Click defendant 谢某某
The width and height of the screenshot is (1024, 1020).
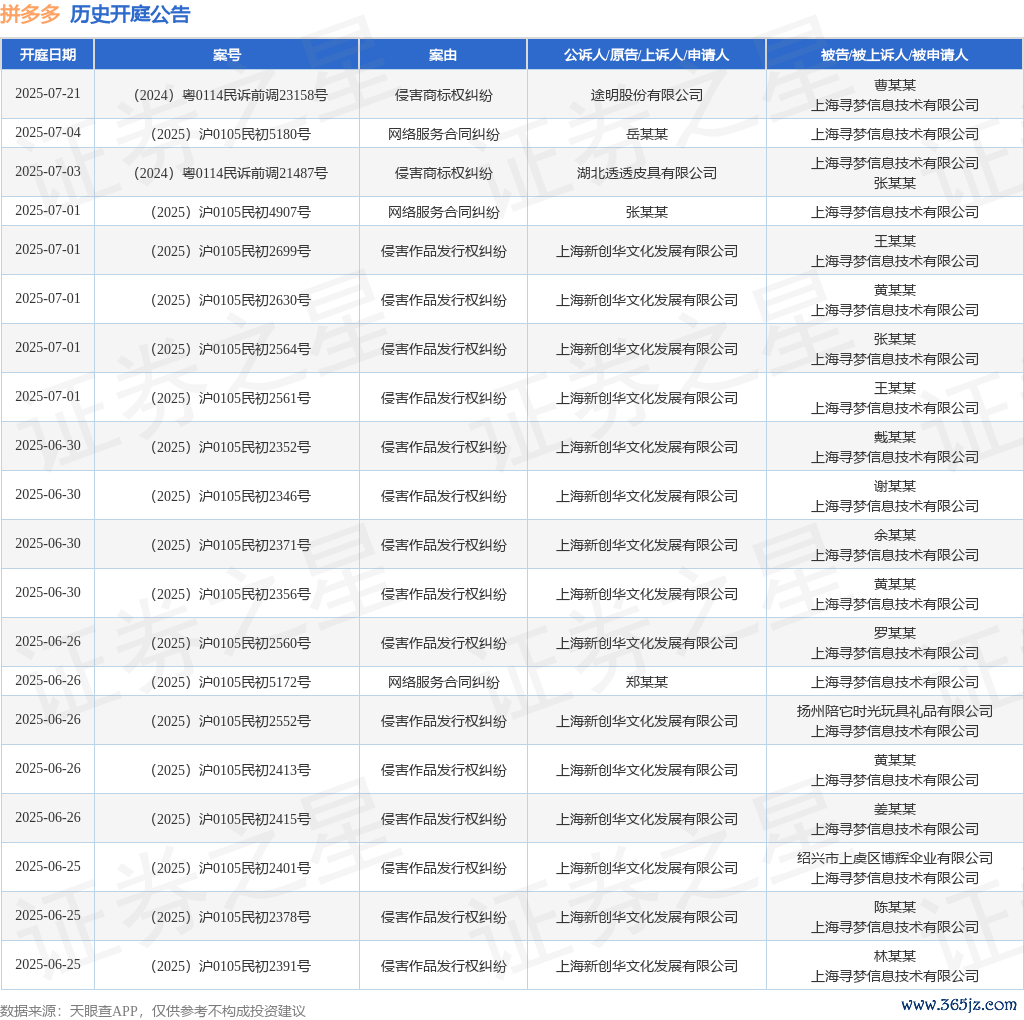pyautogui.click(x=895, y=486)
